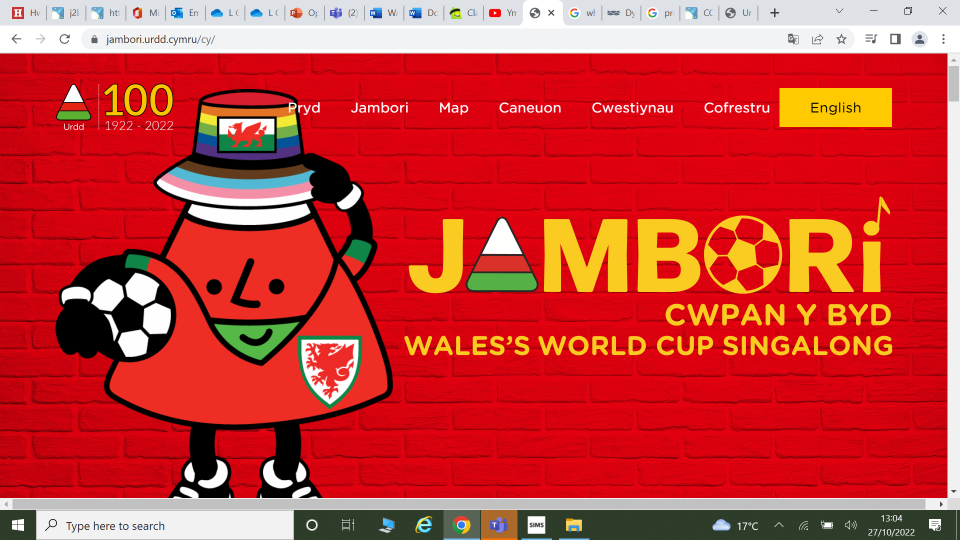Share this page via the share icon
This screenshot has height=540, width=960.
[x=817, y=39]
